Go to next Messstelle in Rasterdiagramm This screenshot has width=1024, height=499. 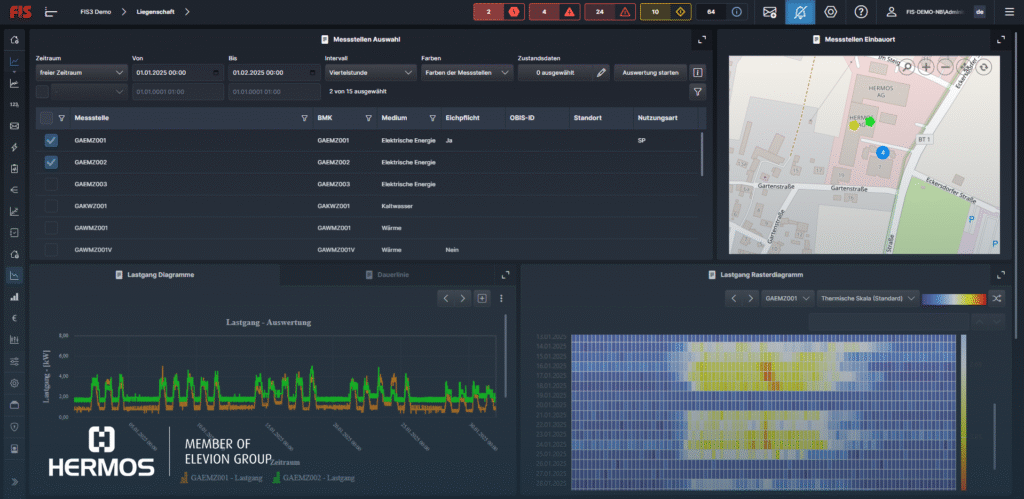[x=750, y=298]
